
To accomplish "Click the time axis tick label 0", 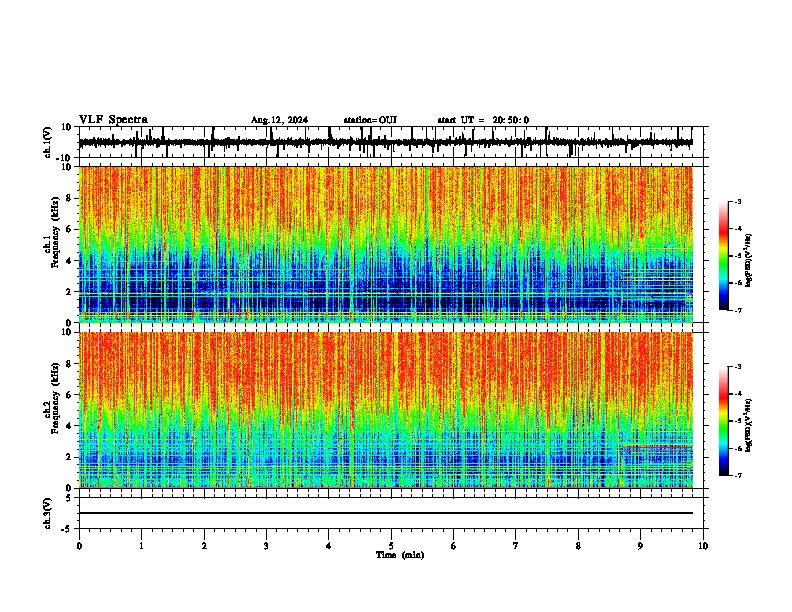I will (79, 546).
